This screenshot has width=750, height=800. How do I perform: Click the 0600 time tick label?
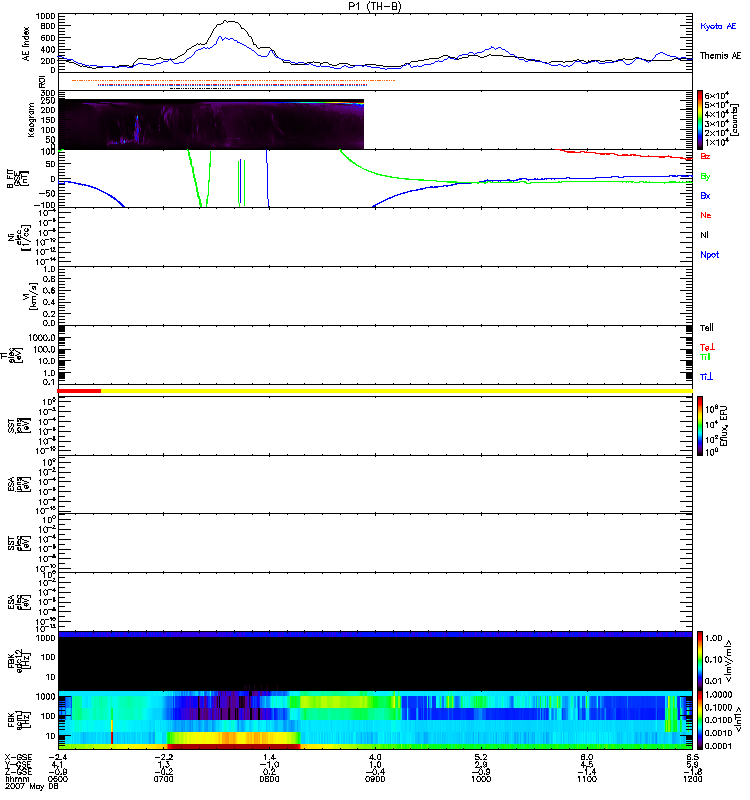pos(58,779)
